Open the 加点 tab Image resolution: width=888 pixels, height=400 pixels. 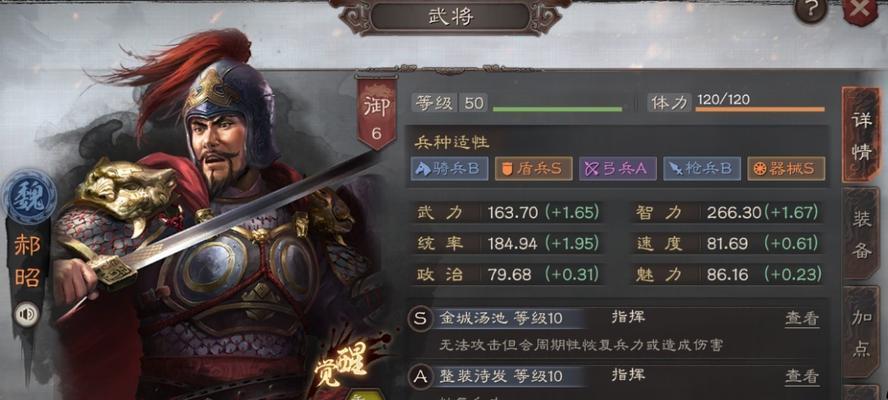861,334
